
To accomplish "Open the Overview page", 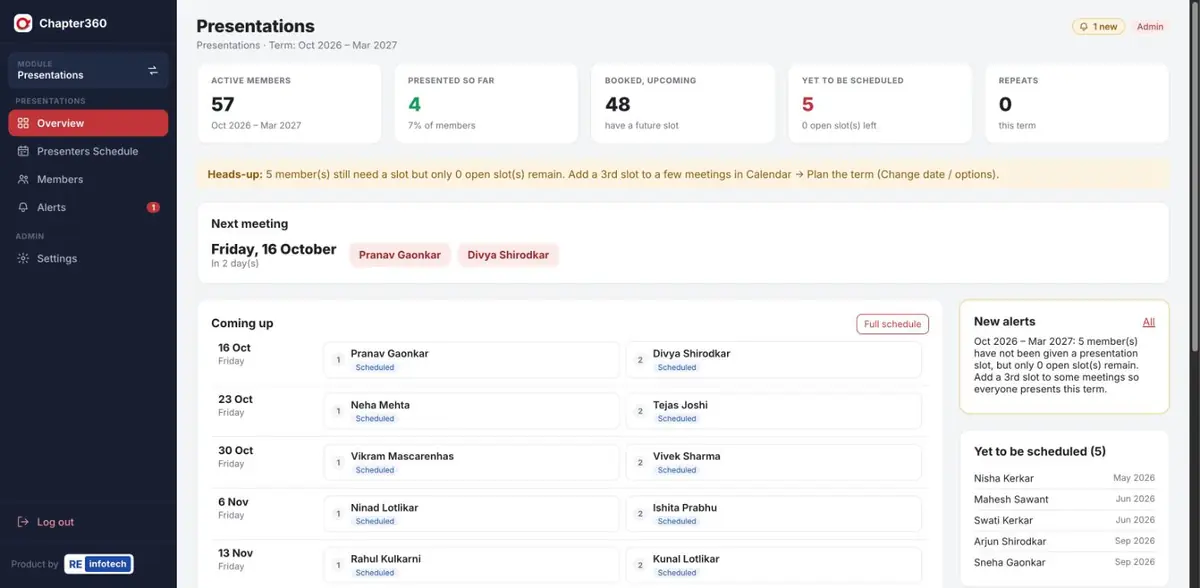I will [x=88, y=123].
